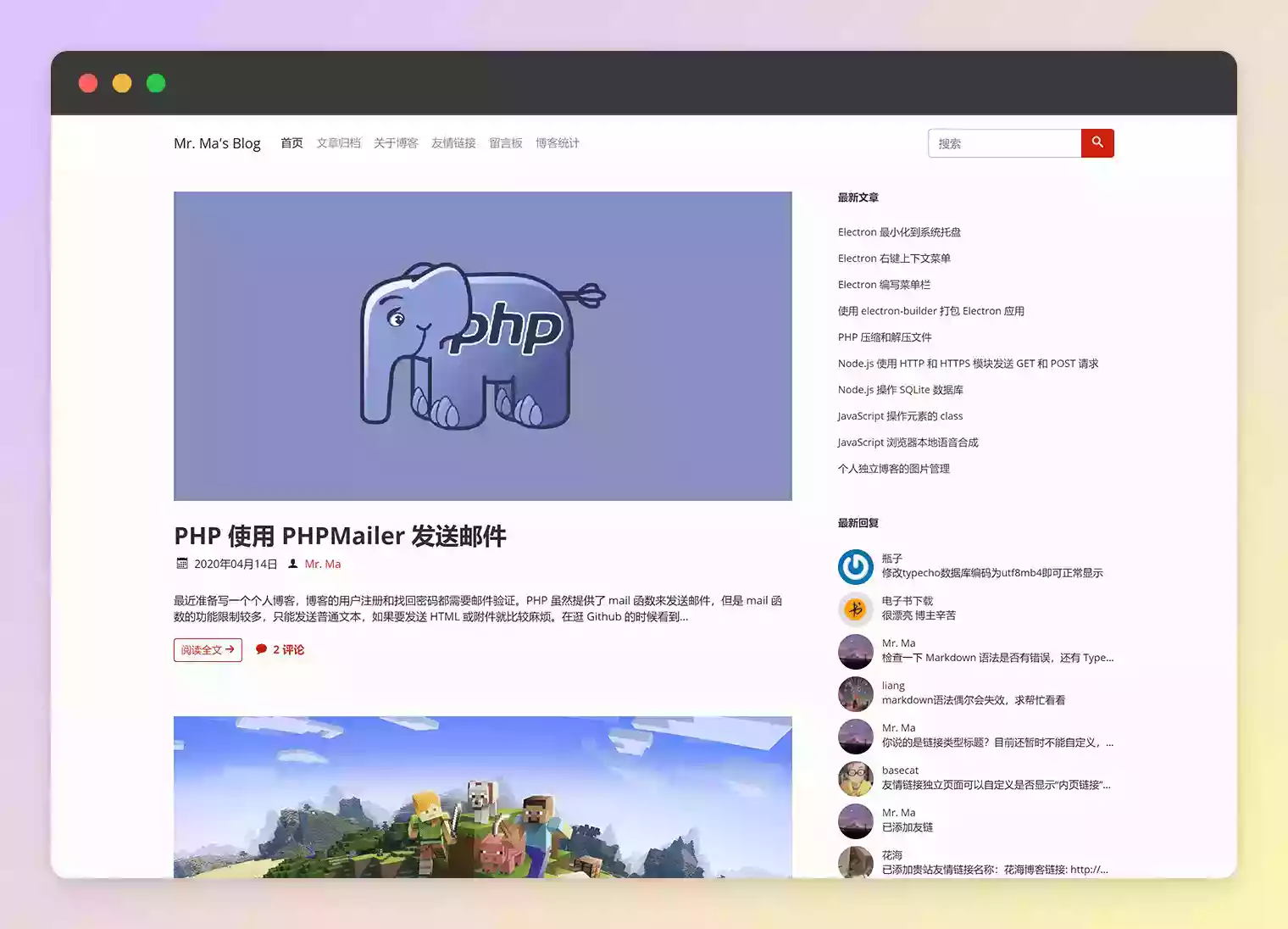Click the 阅读全文 button
The image size is (1288, 929).
point(208,649)
